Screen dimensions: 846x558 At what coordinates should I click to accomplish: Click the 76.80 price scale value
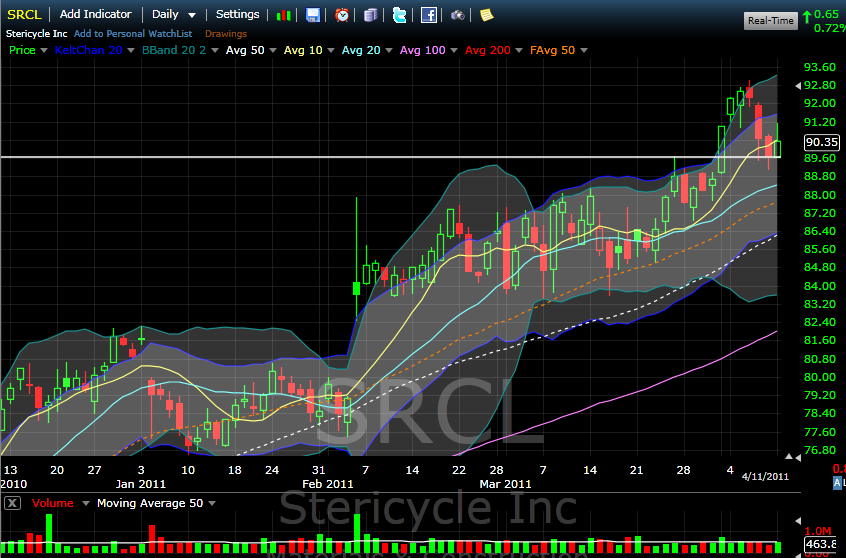(820, 450)
